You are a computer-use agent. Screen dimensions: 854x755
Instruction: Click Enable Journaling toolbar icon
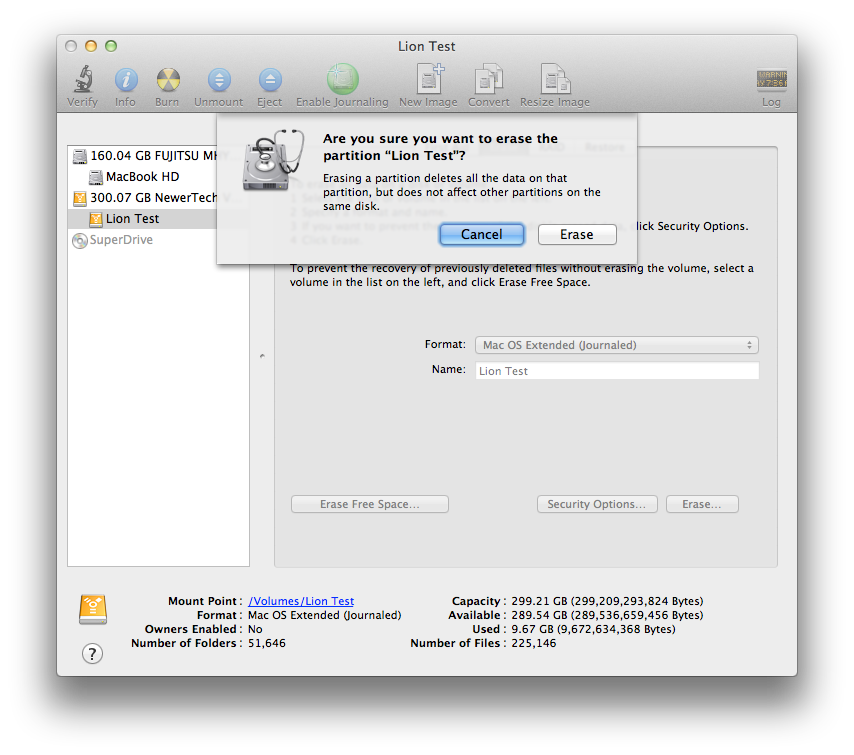point(343,79)
